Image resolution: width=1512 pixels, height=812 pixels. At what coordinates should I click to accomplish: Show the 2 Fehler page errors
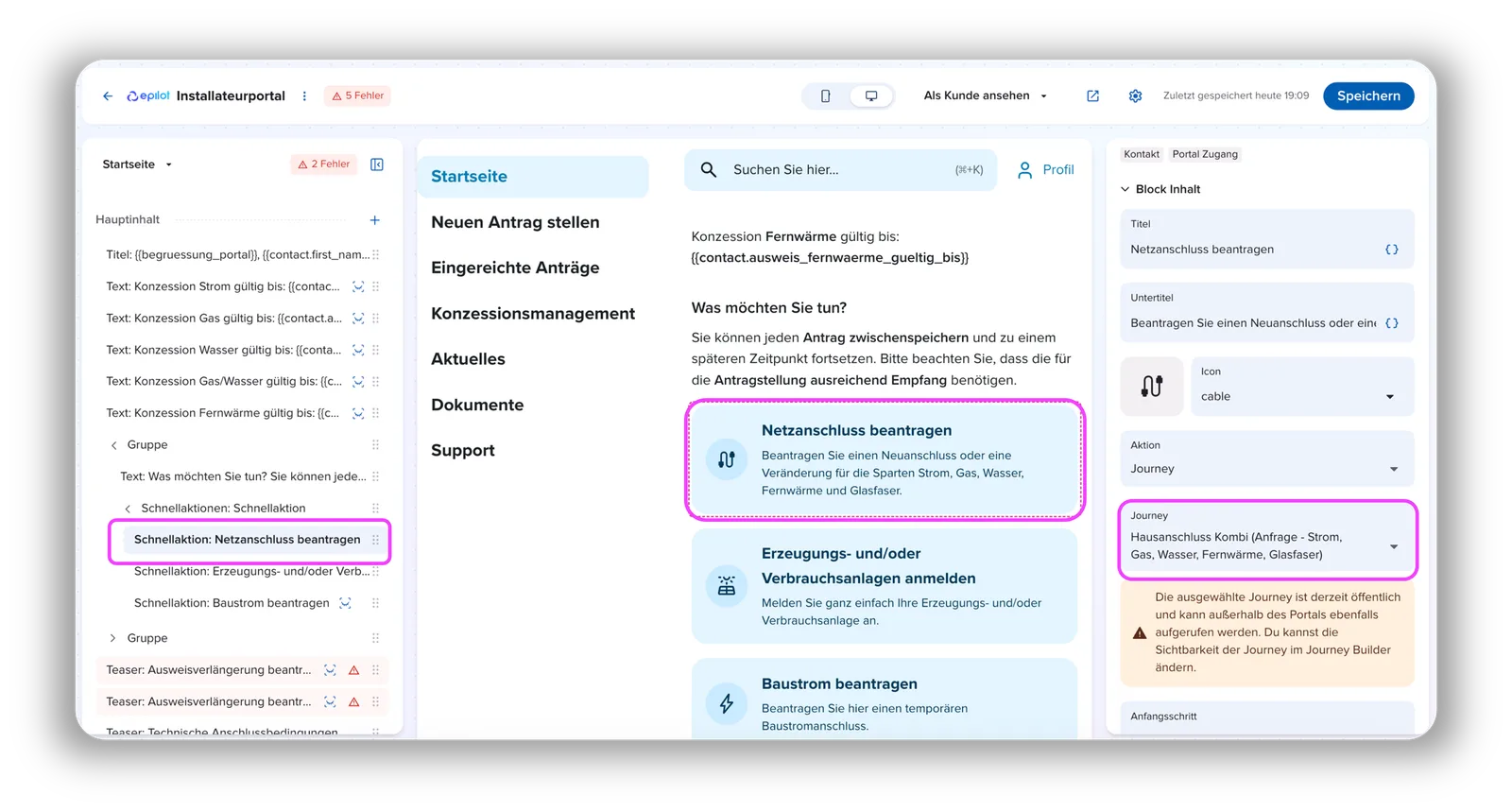[x=324, y=164]
